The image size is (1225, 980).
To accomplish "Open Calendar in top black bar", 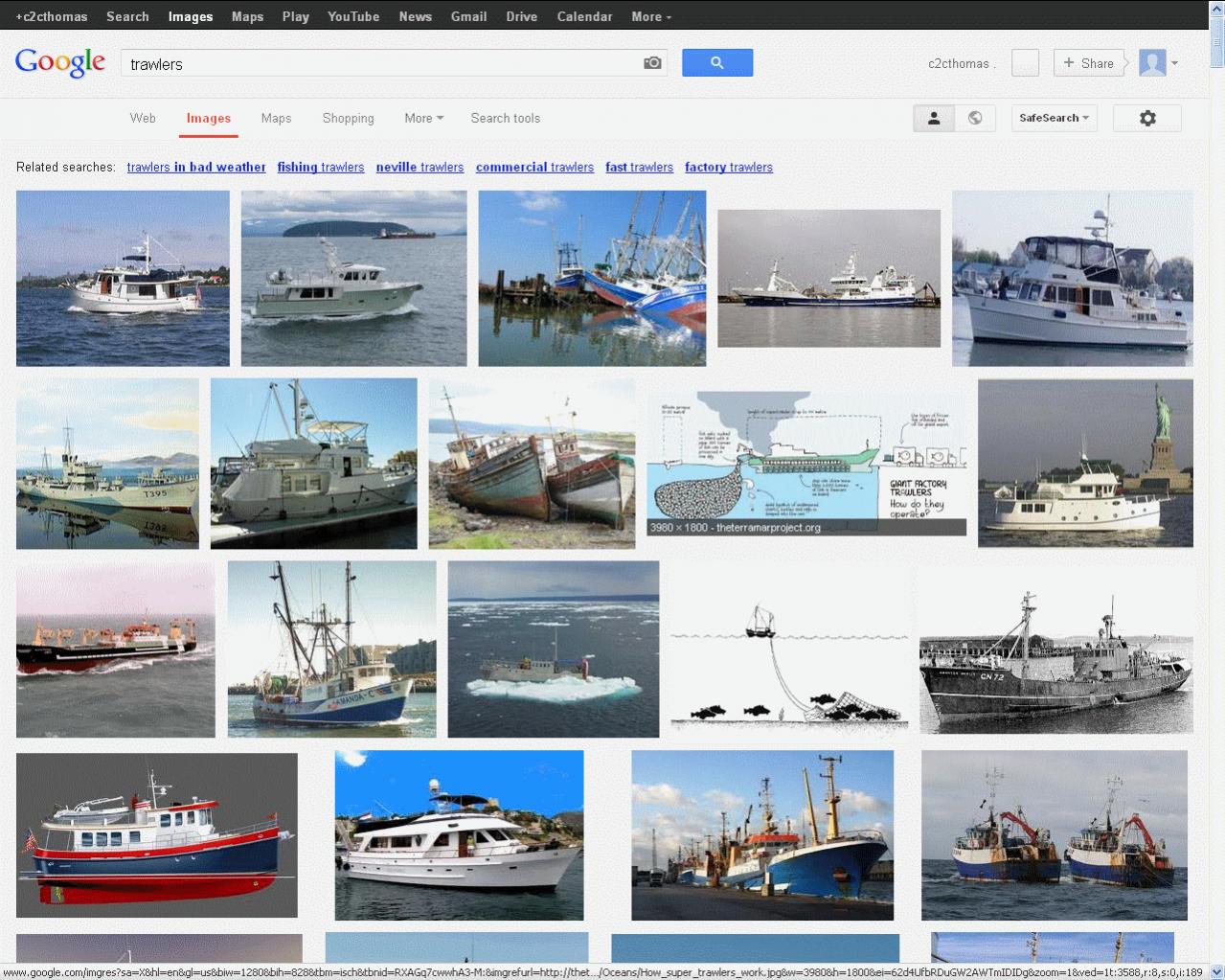I will 584,16.
